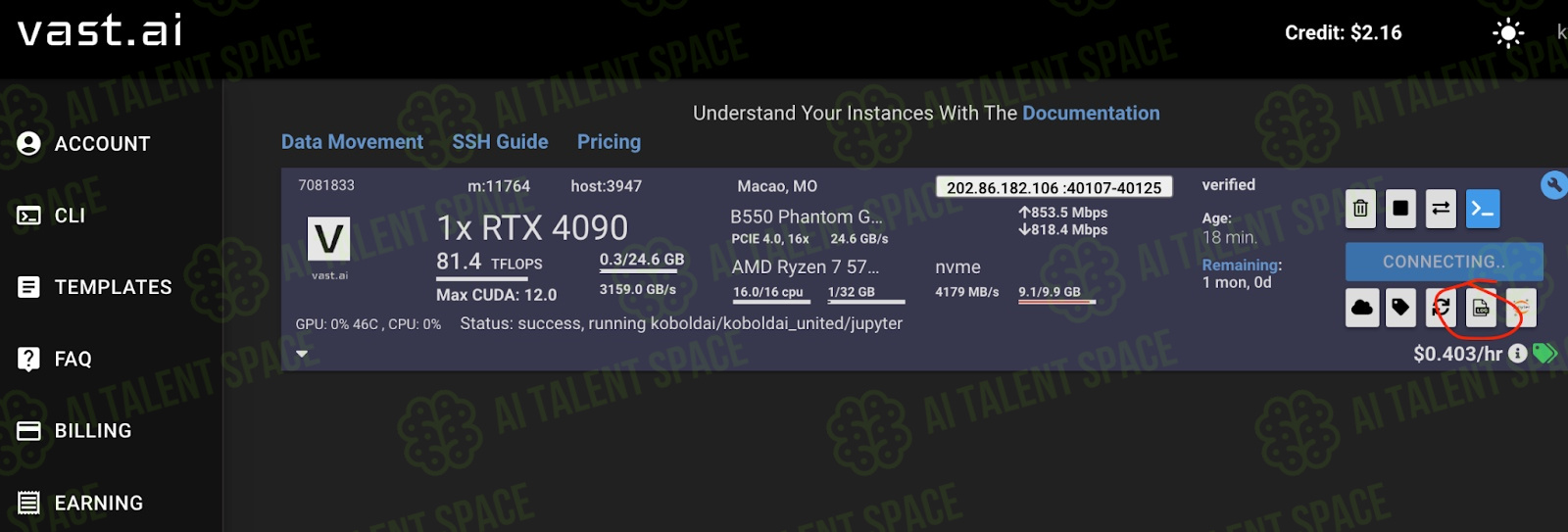1568x532 pixels.
Task: Open the cloud sync button
Action: (1362, 308)
